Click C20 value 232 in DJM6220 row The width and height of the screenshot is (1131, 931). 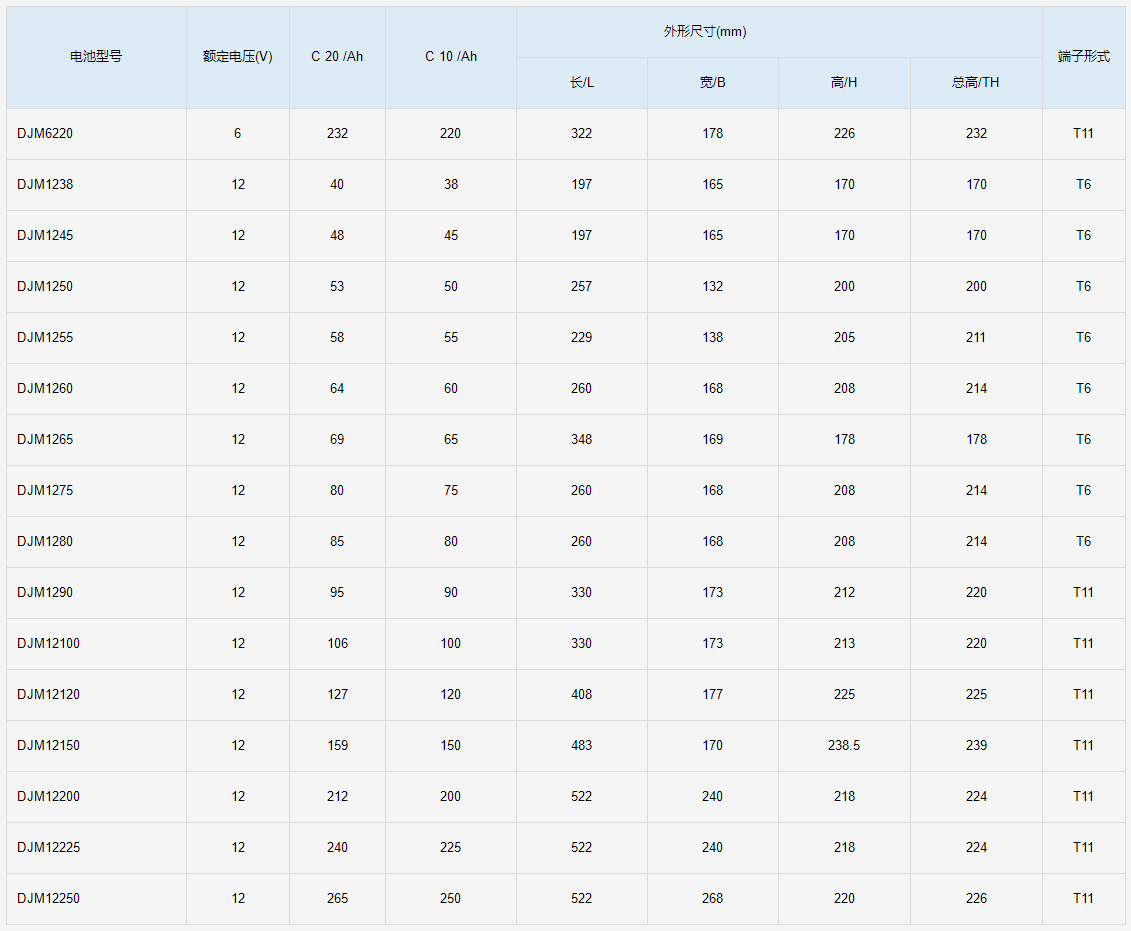(x=338, y=133)
